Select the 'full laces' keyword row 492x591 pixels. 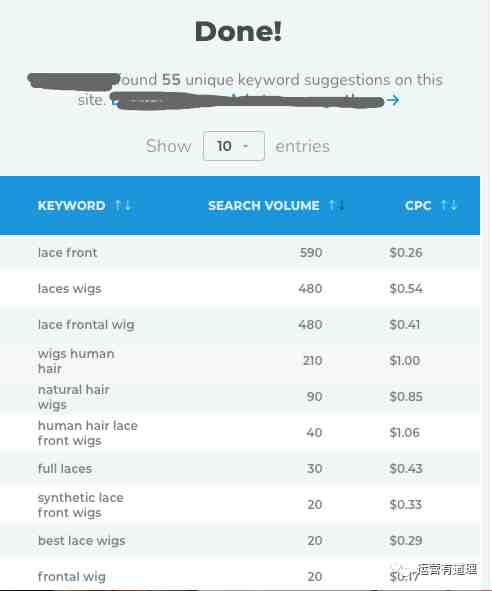coord(240,469)
